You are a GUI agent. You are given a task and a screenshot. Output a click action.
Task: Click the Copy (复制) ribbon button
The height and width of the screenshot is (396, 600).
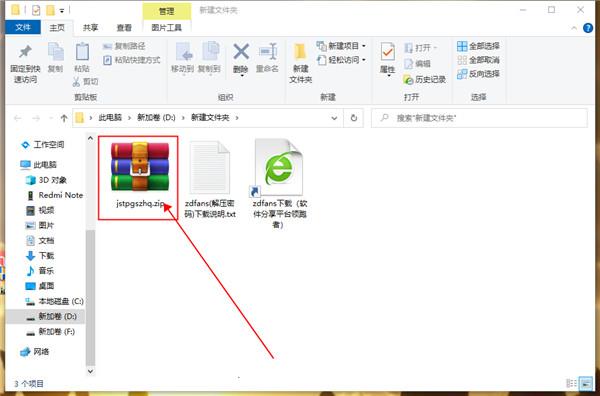(55, 57)
